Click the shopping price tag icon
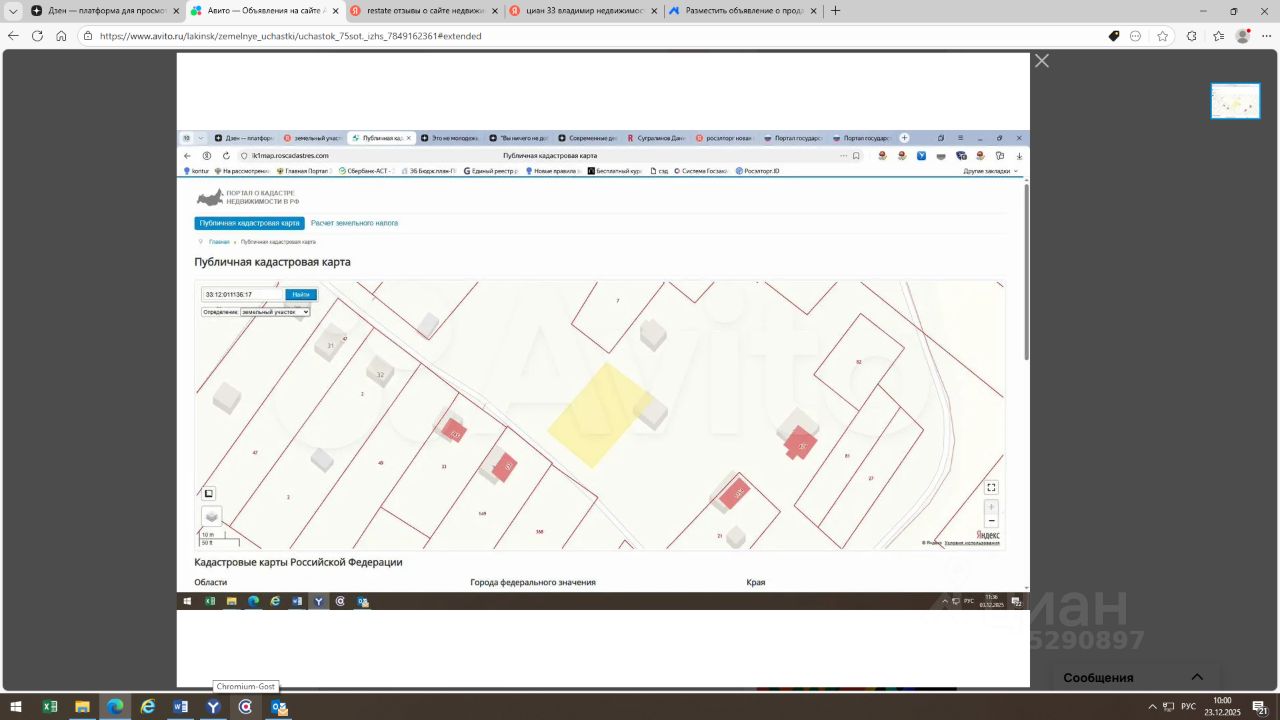Viewport: 1280px width, 720px height. tap(1114, 36)
